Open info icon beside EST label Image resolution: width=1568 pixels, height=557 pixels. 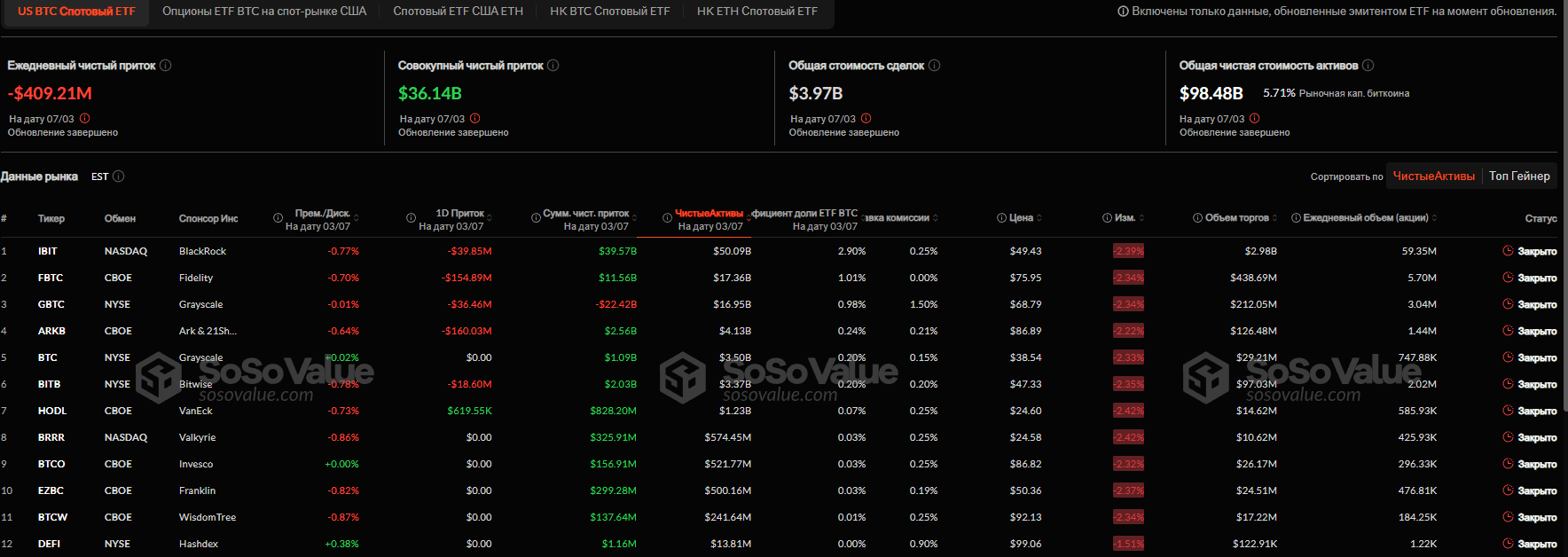[119, 177]
